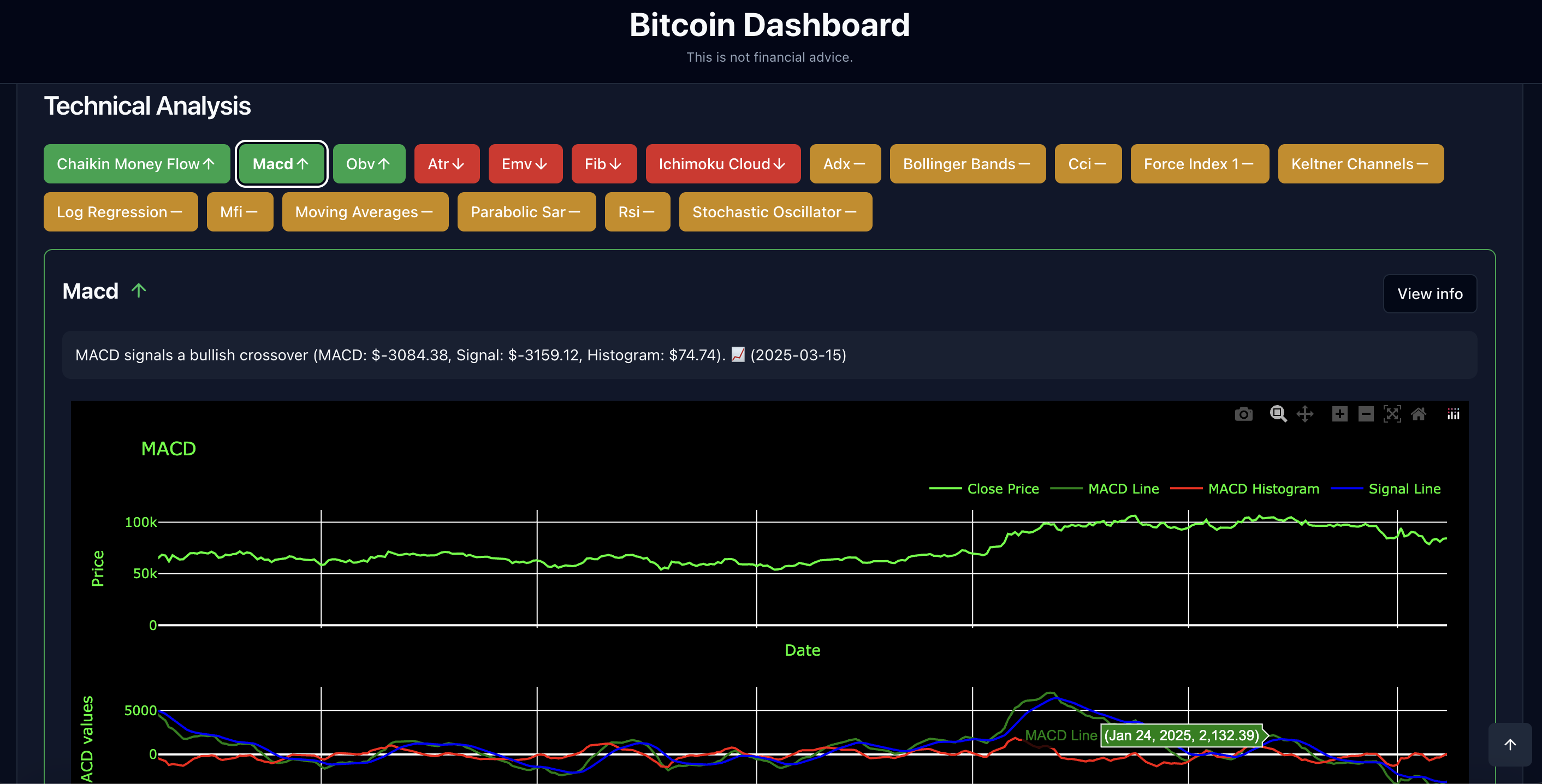1542x784 pixels.
Task: Switch to the Ichimoku Cloud indicator
Action: [722, 164]
